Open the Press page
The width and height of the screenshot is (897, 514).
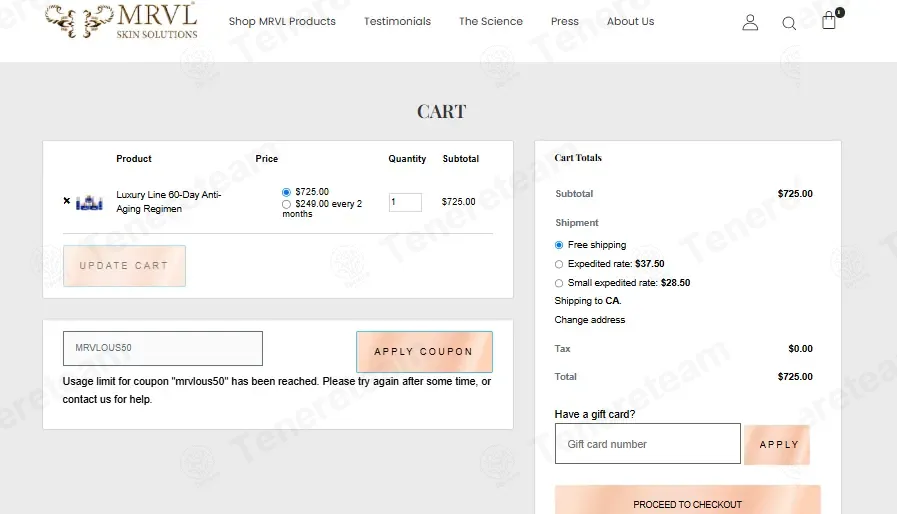(565, 22)
